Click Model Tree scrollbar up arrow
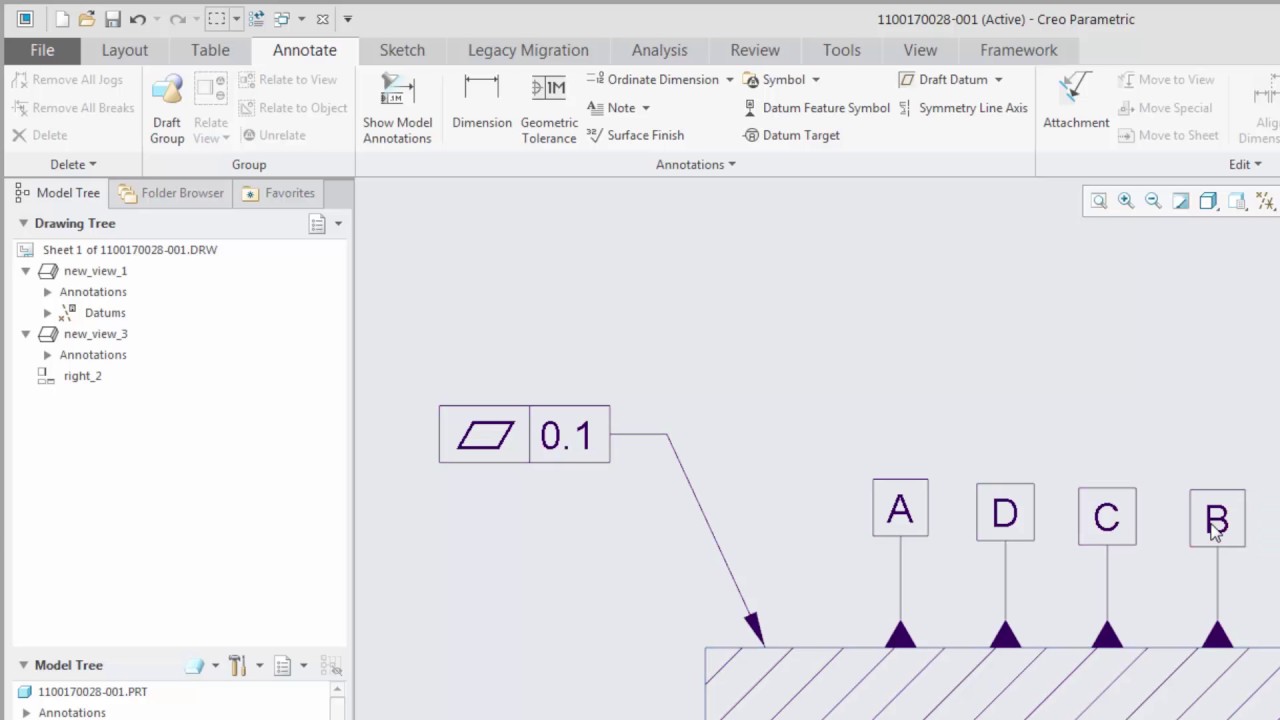Screen dimensions: 1280x720 point(337,690)
